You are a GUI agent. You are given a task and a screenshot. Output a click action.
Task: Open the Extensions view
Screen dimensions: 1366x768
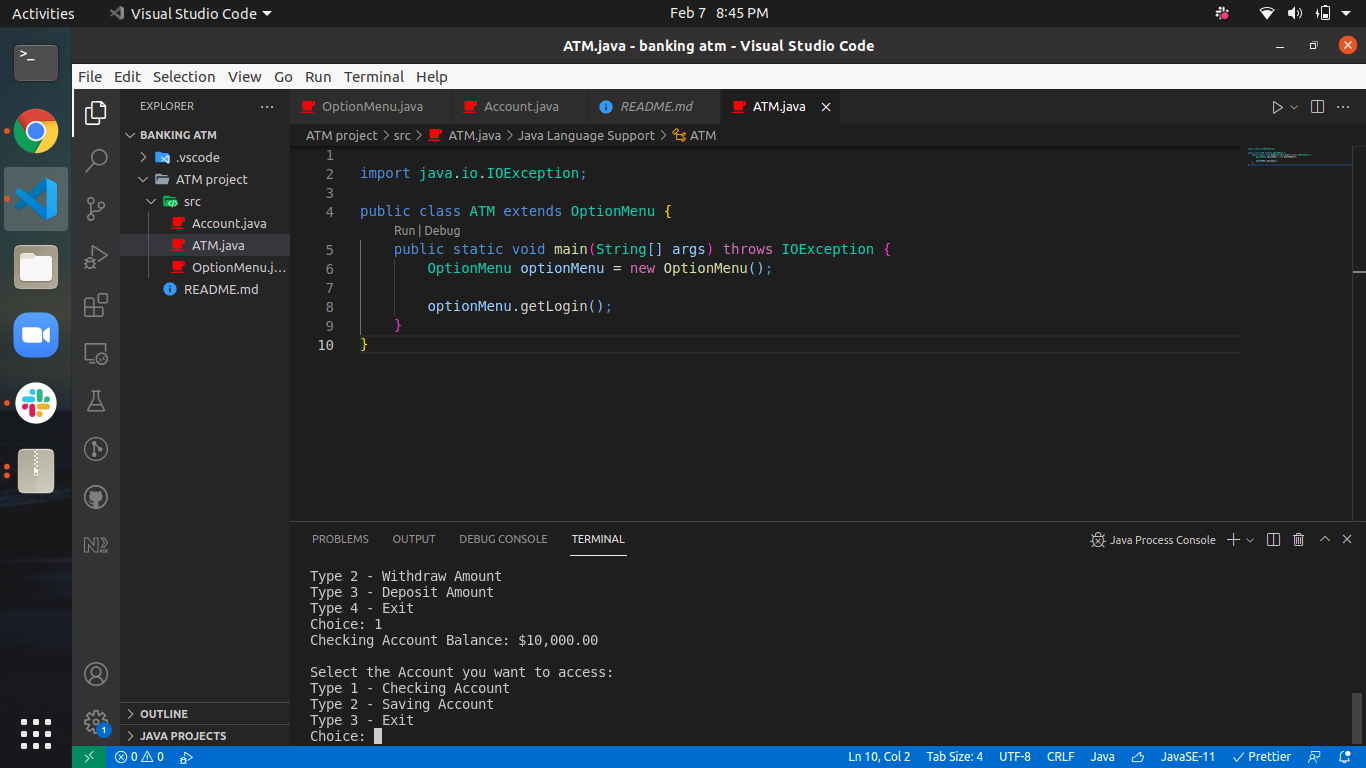(x=96, y=305)
